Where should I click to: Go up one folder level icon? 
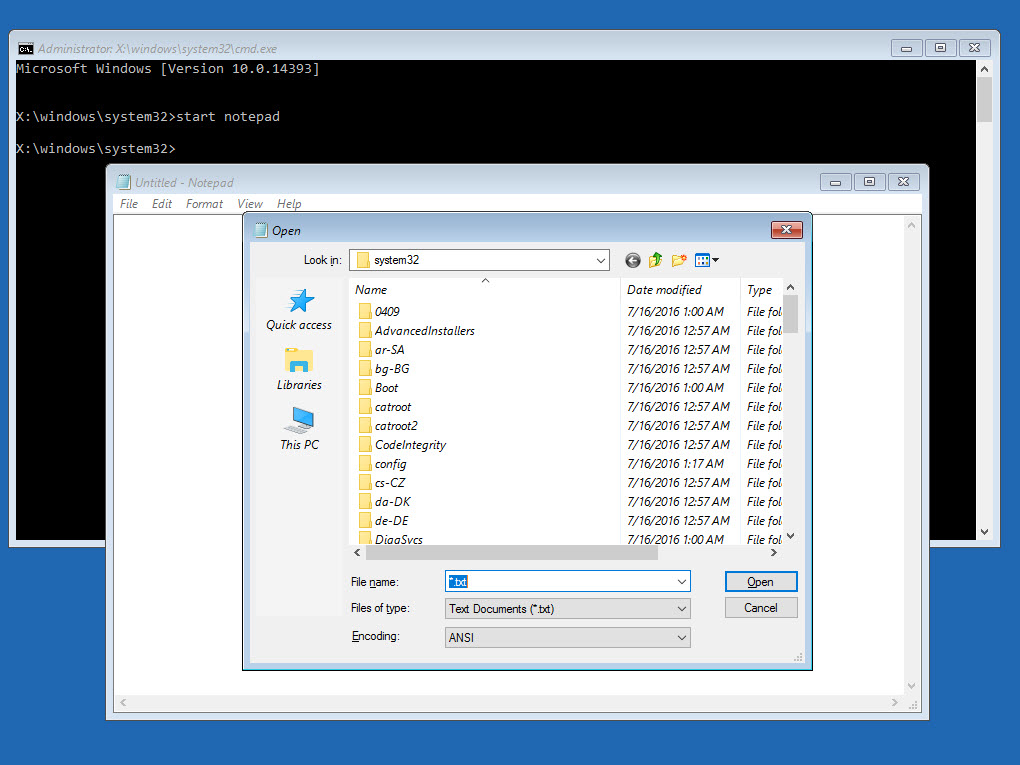[x=655, y=260]
